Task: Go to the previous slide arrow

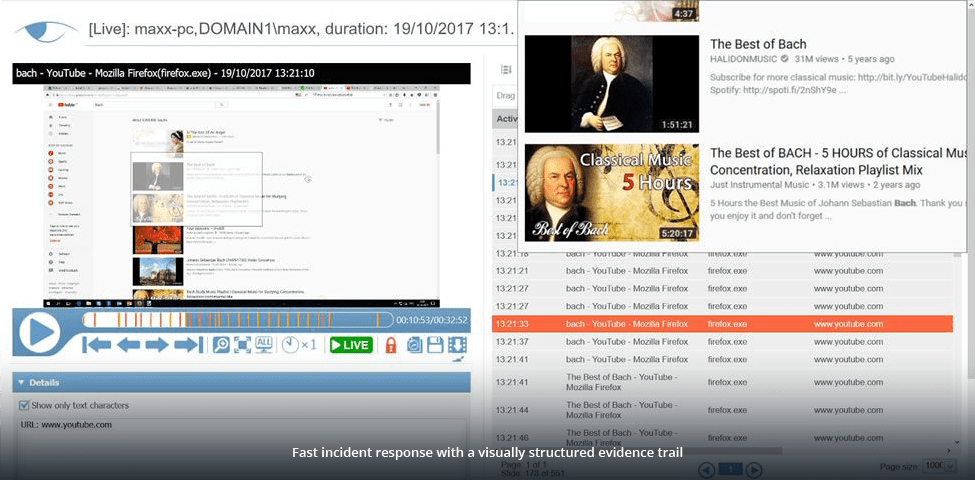Action: point(128,345)
